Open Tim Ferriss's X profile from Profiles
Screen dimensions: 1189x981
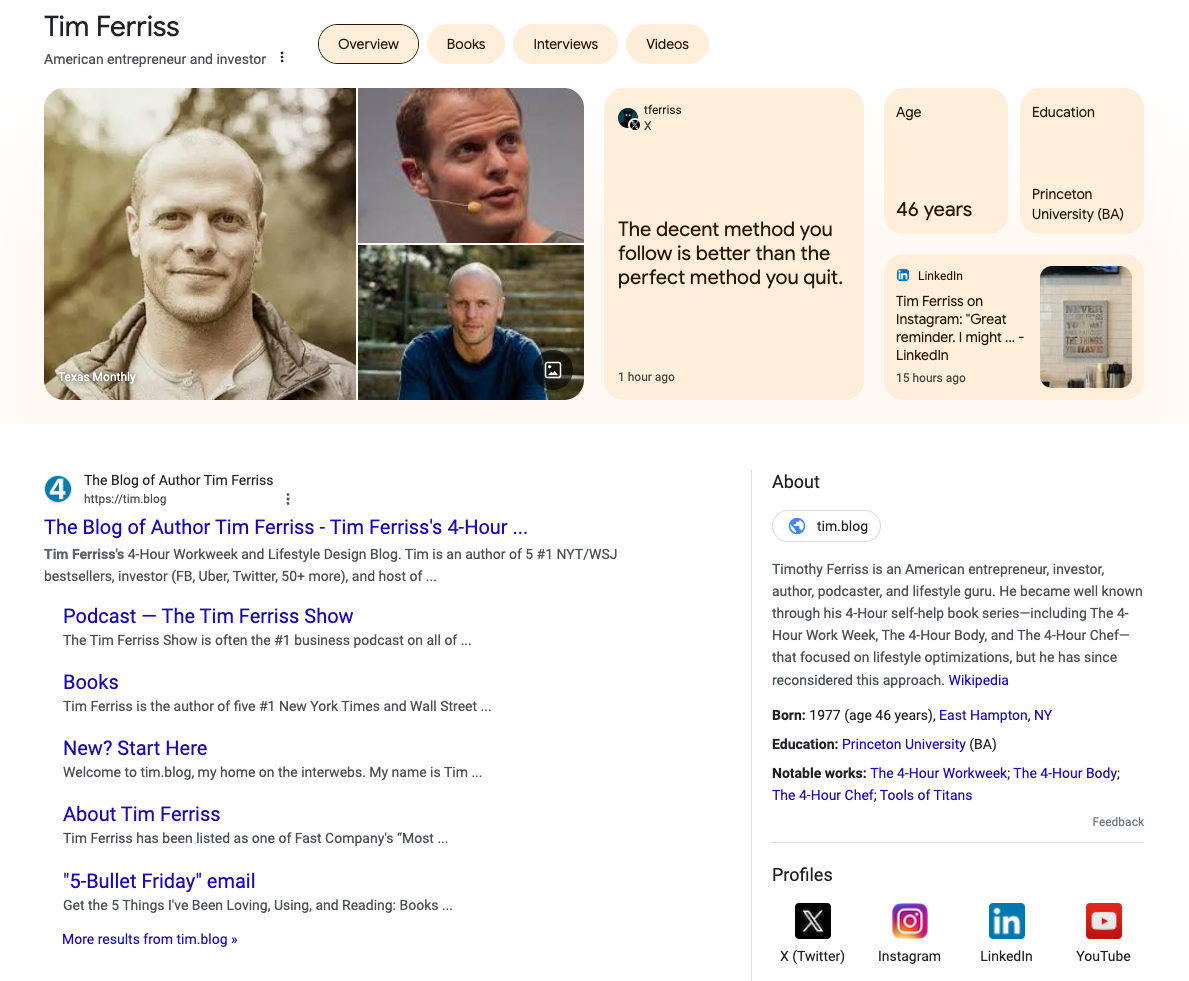pos(812,921)
